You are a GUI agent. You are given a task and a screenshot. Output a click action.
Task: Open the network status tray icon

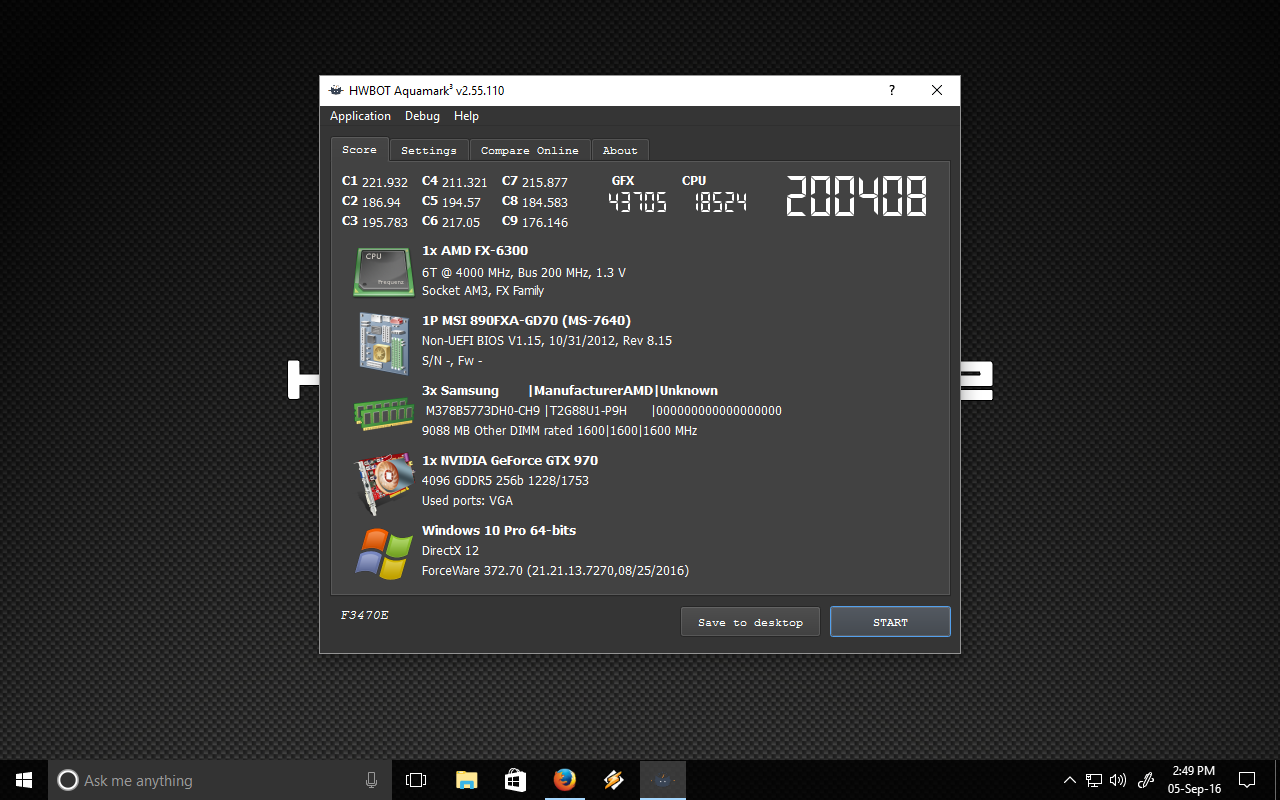[1095, 780]
